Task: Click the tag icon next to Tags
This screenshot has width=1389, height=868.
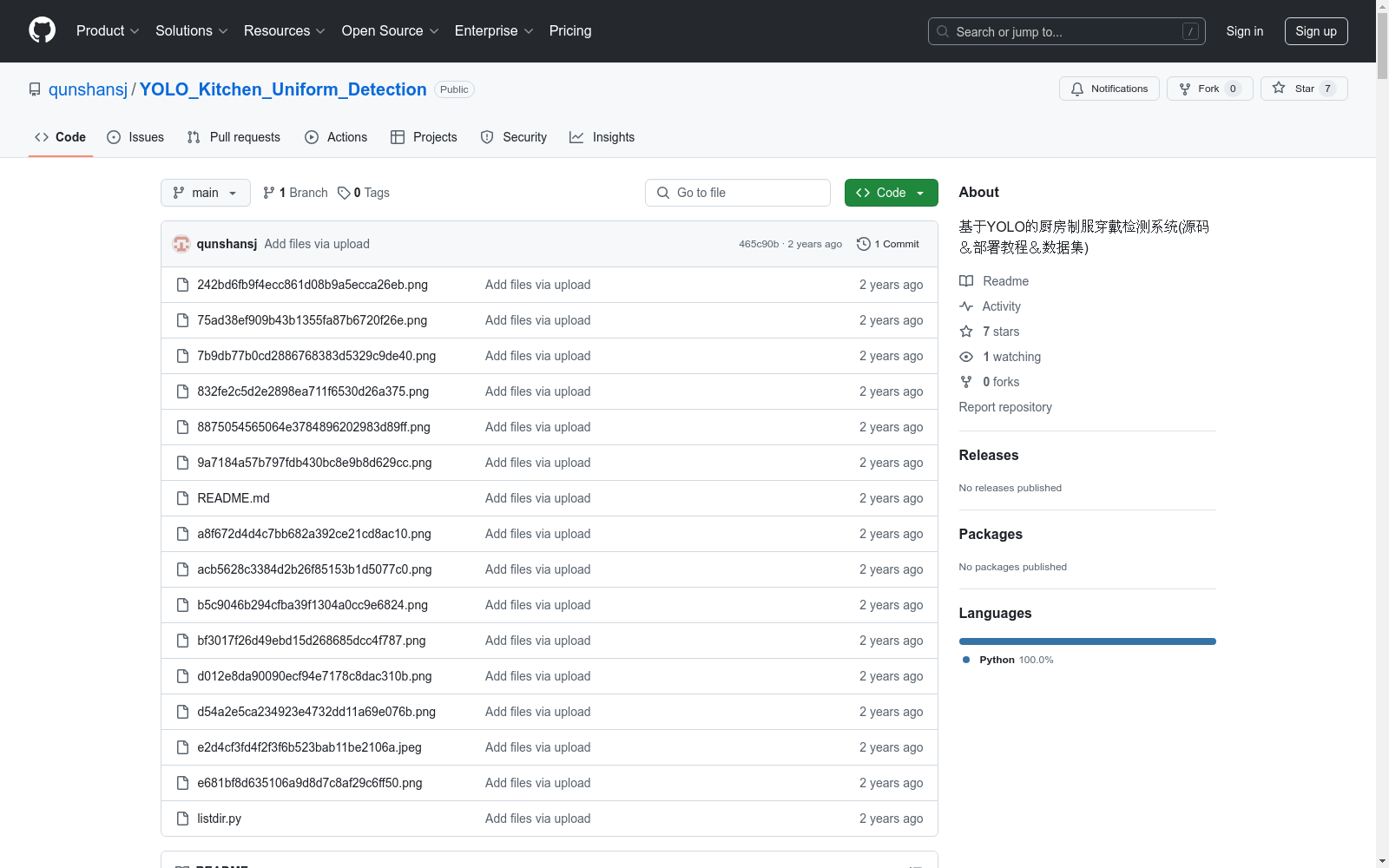Action: (344, 193)
